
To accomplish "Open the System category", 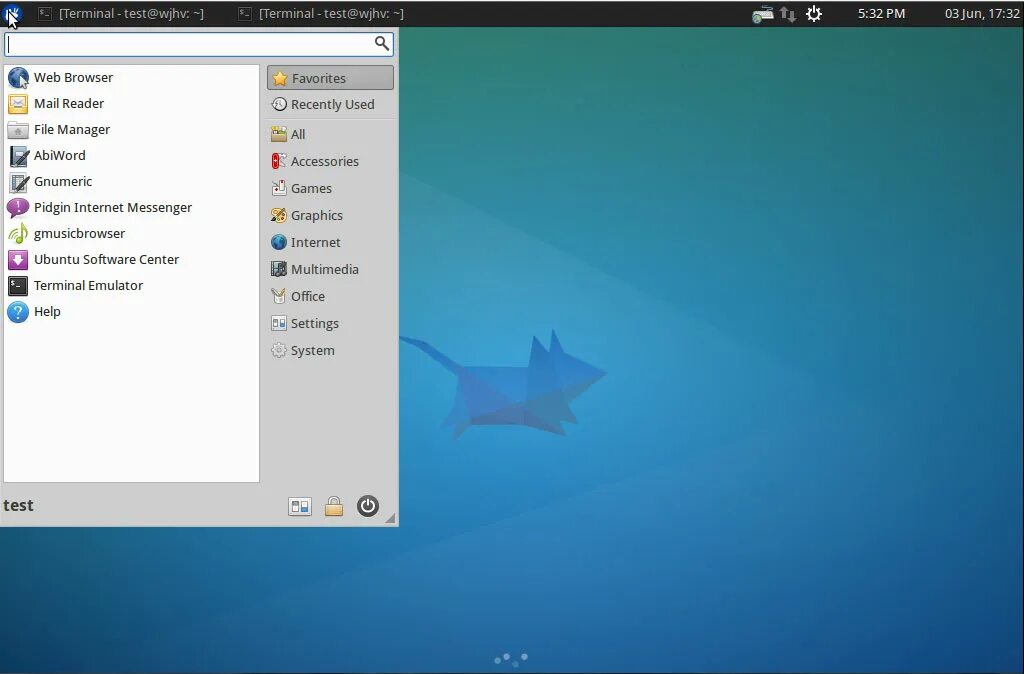I will [330, 351].
